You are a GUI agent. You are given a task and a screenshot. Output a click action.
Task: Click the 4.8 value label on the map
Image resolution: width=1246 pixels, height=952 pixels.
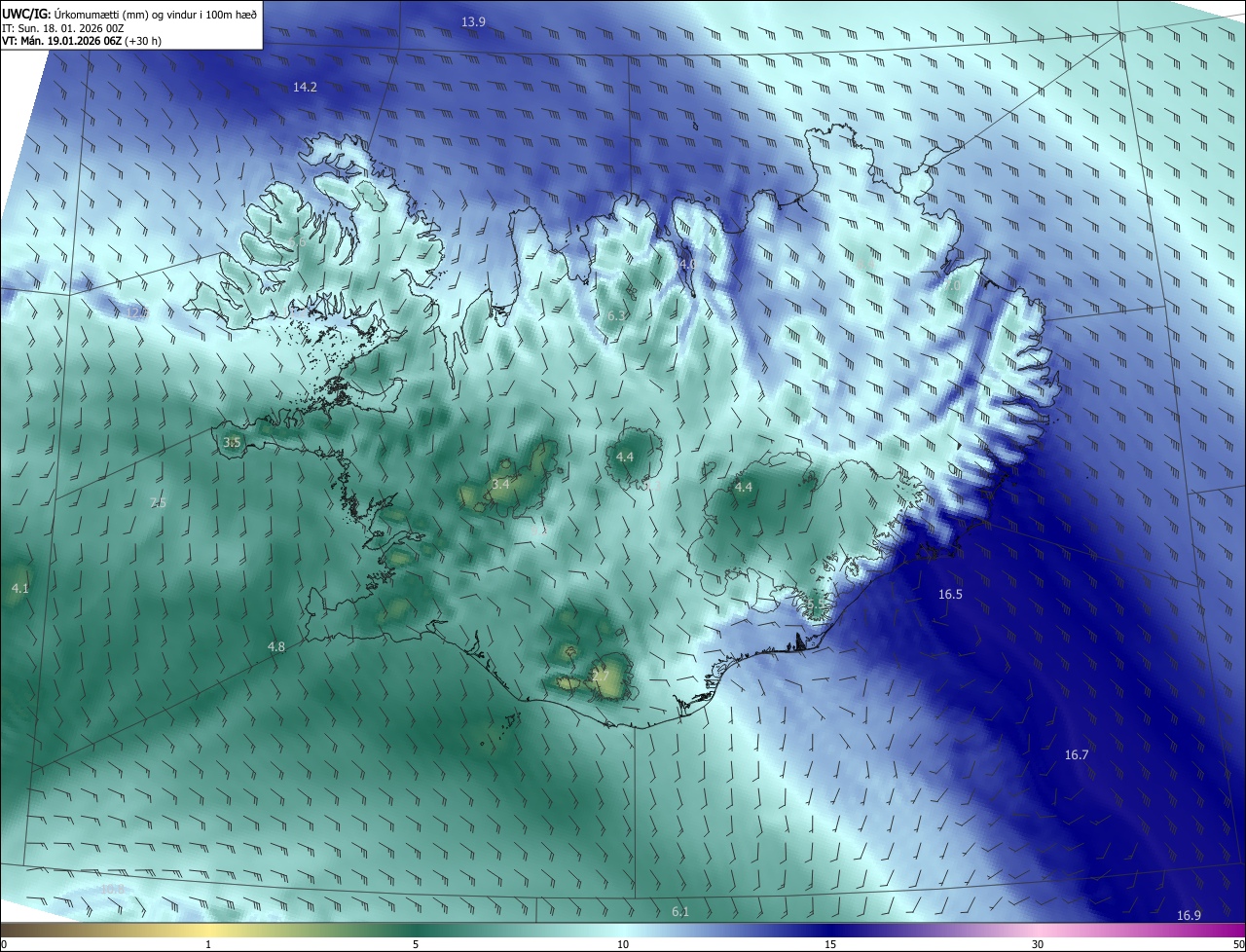[x=276, y=646]
